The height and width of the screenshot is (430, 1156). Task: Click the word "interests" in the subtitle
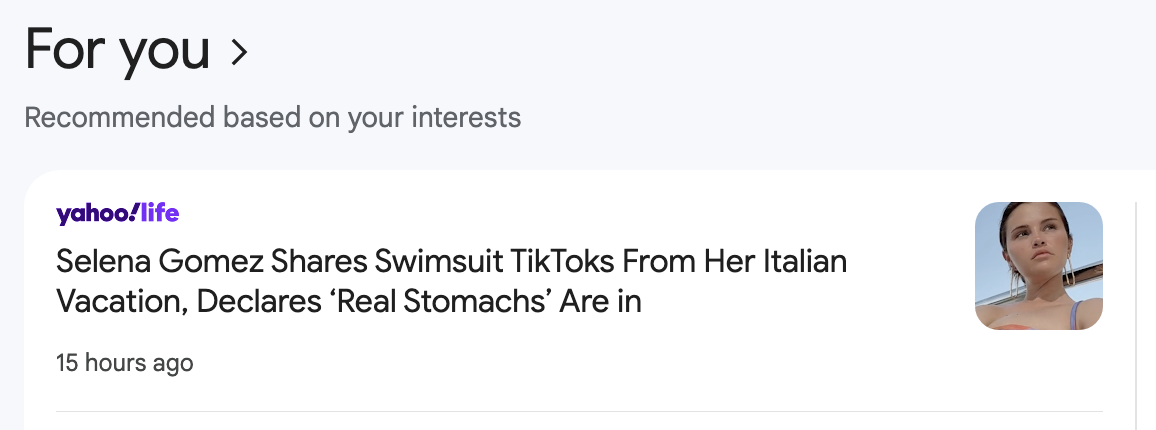tap(464, 117)
